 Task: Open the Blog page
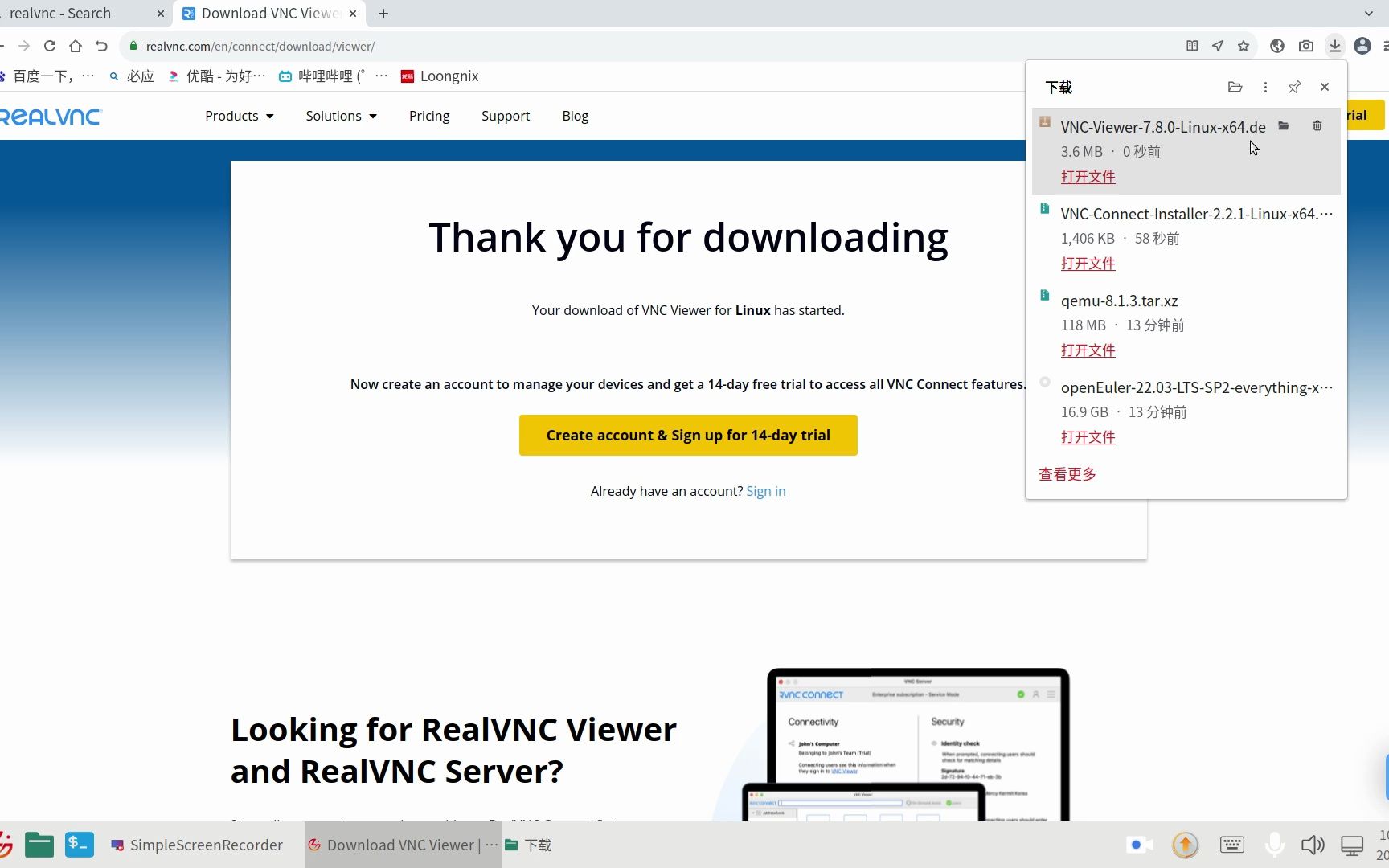pyautogui.click(x=576, y=116)
